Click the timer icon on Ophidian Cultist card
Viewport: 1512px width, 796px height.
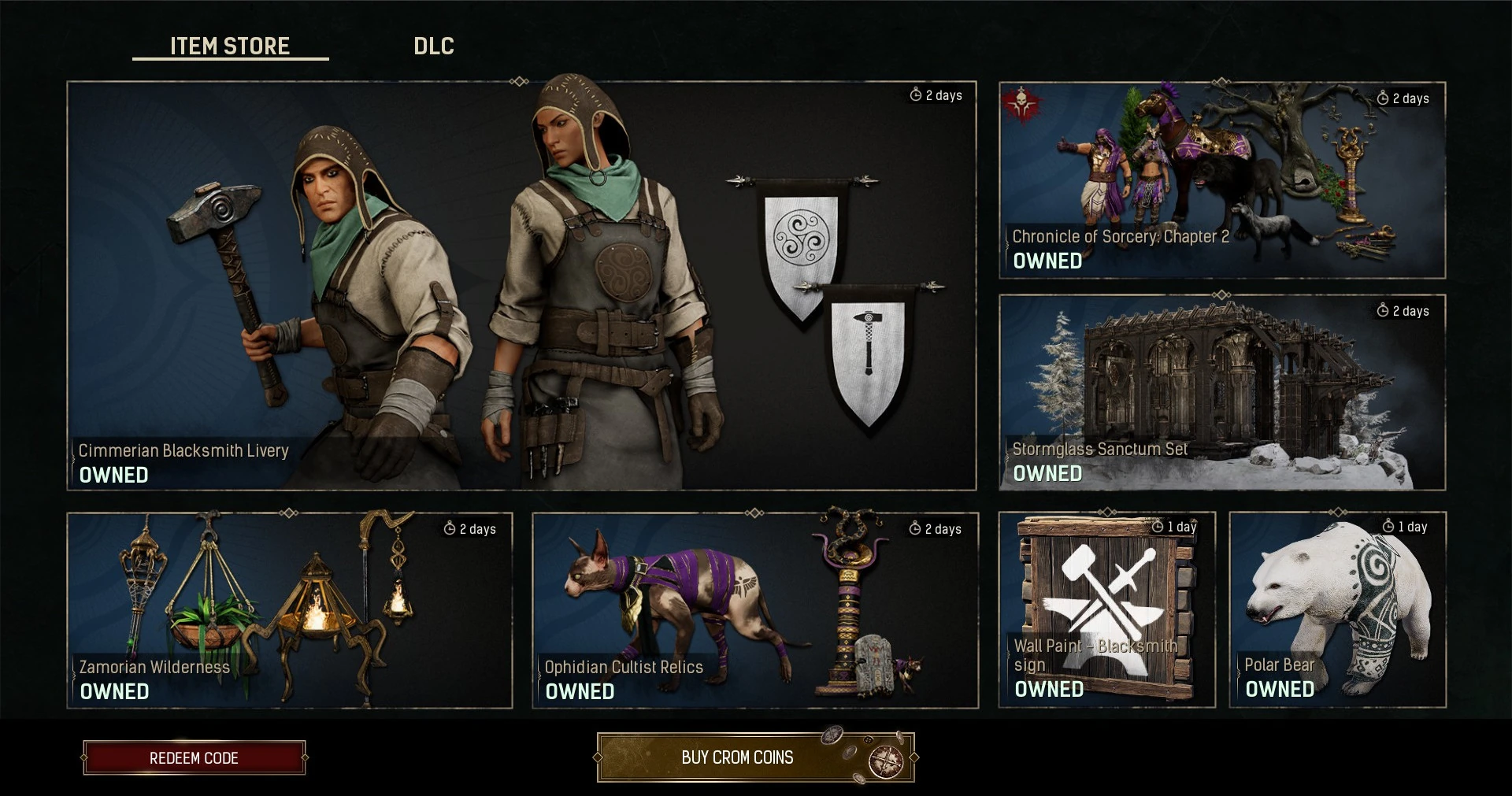point(914,528)
